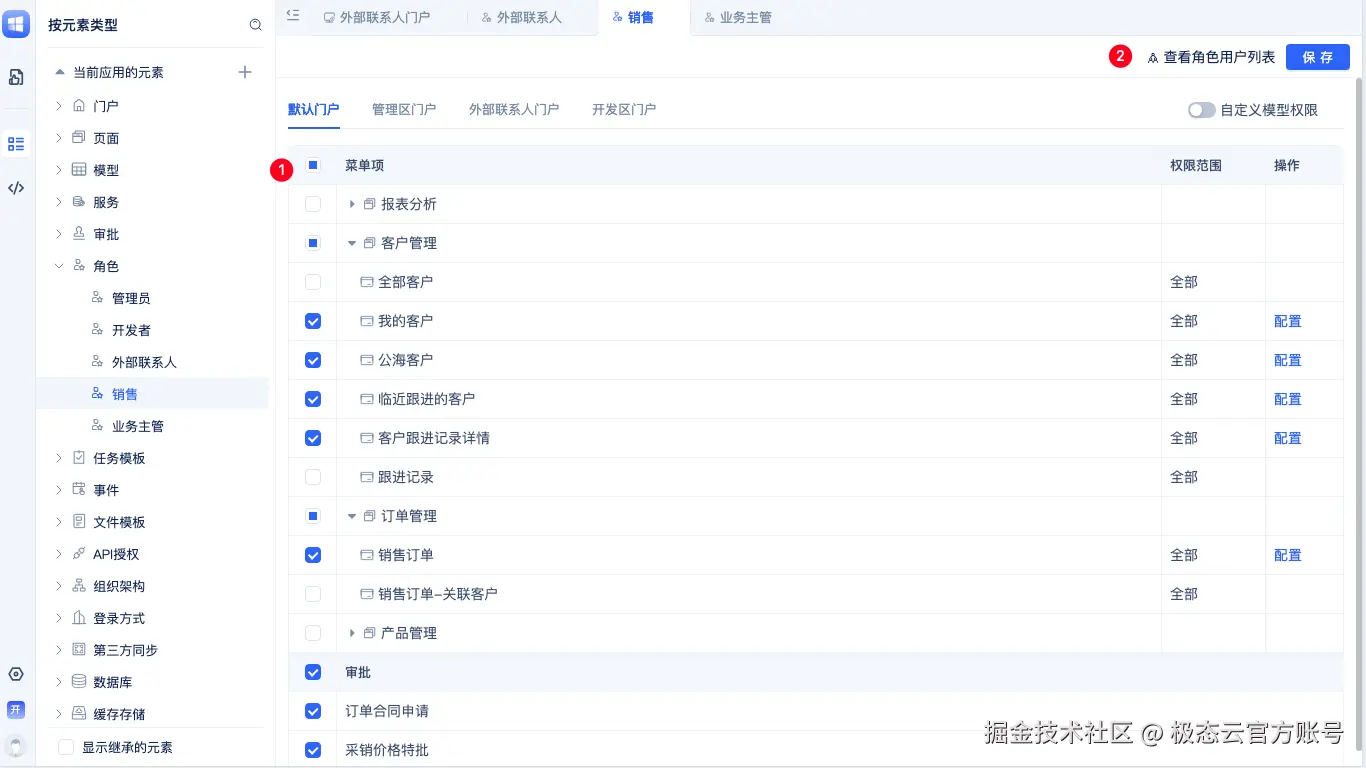Collapse the 当前应用的元素 section arrow
The image size is (1366, 768).
(59, 72)
